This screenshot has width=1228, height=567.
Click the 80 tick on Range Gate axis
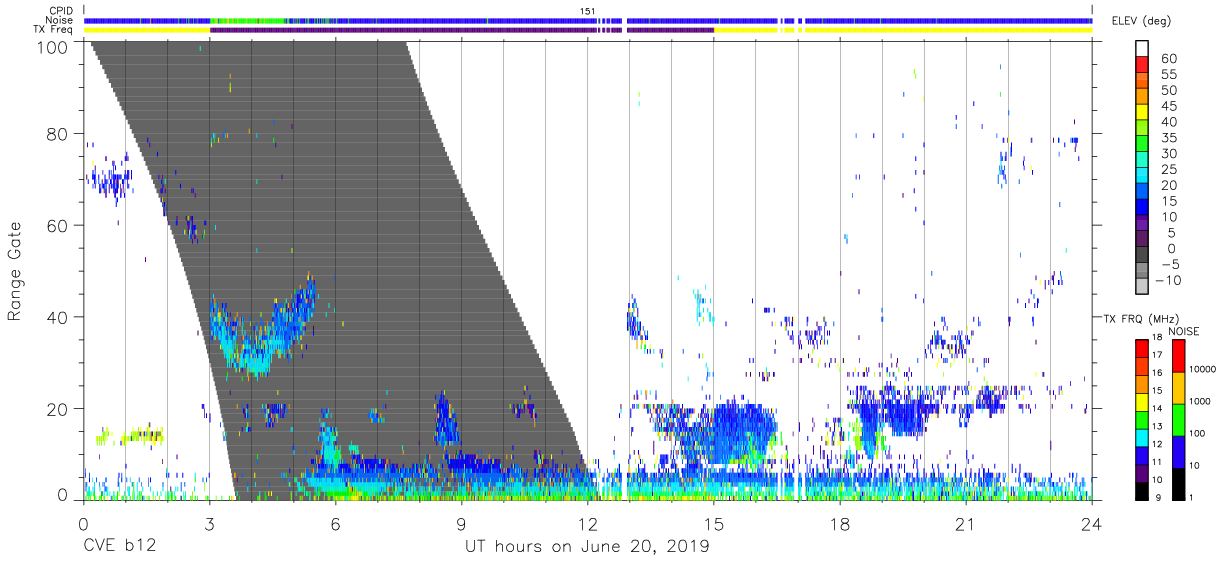pos(57,133)
